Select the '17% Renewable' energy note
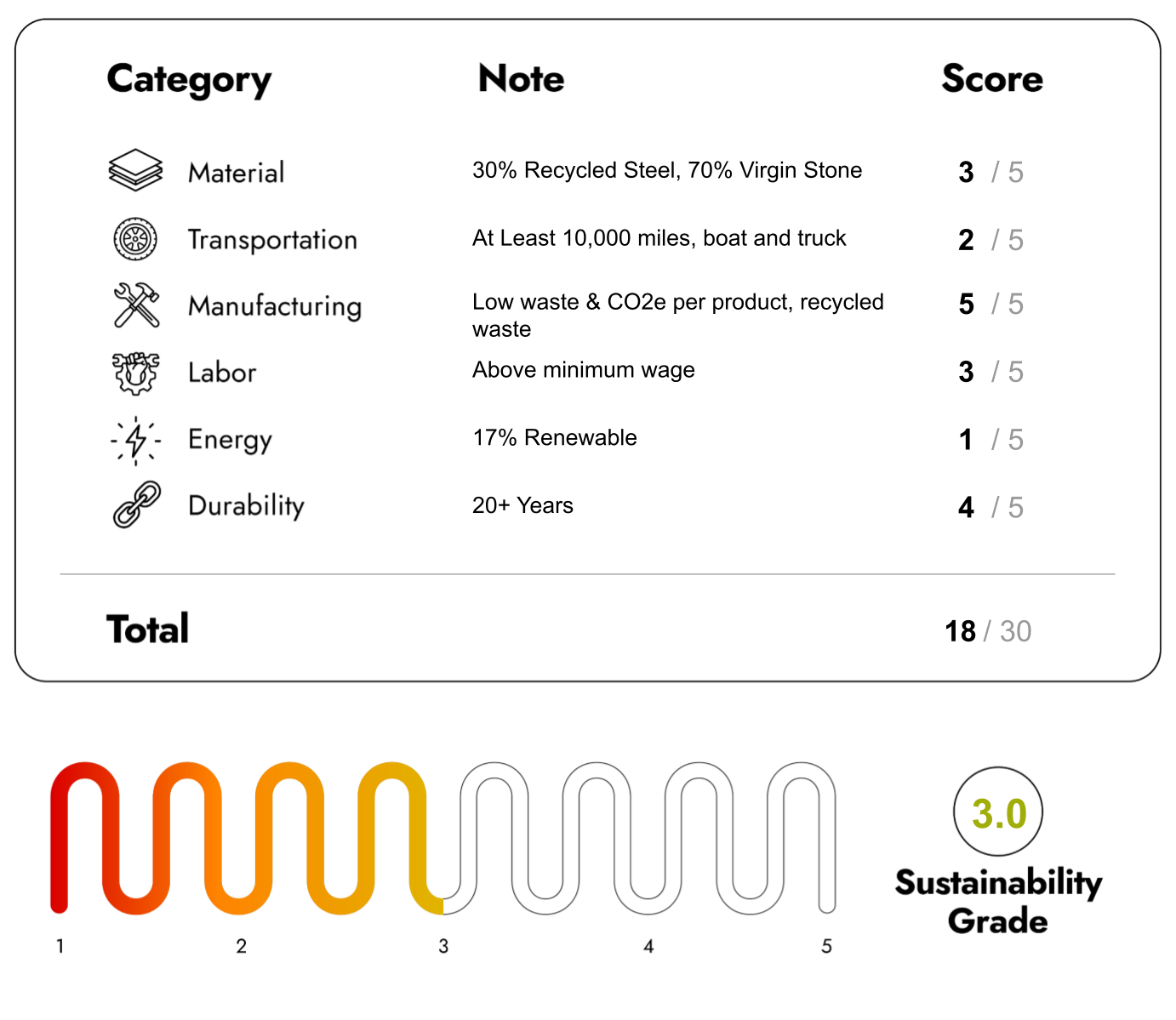This screenshot has height=1020, width=1176. click(x=555, y=438)
